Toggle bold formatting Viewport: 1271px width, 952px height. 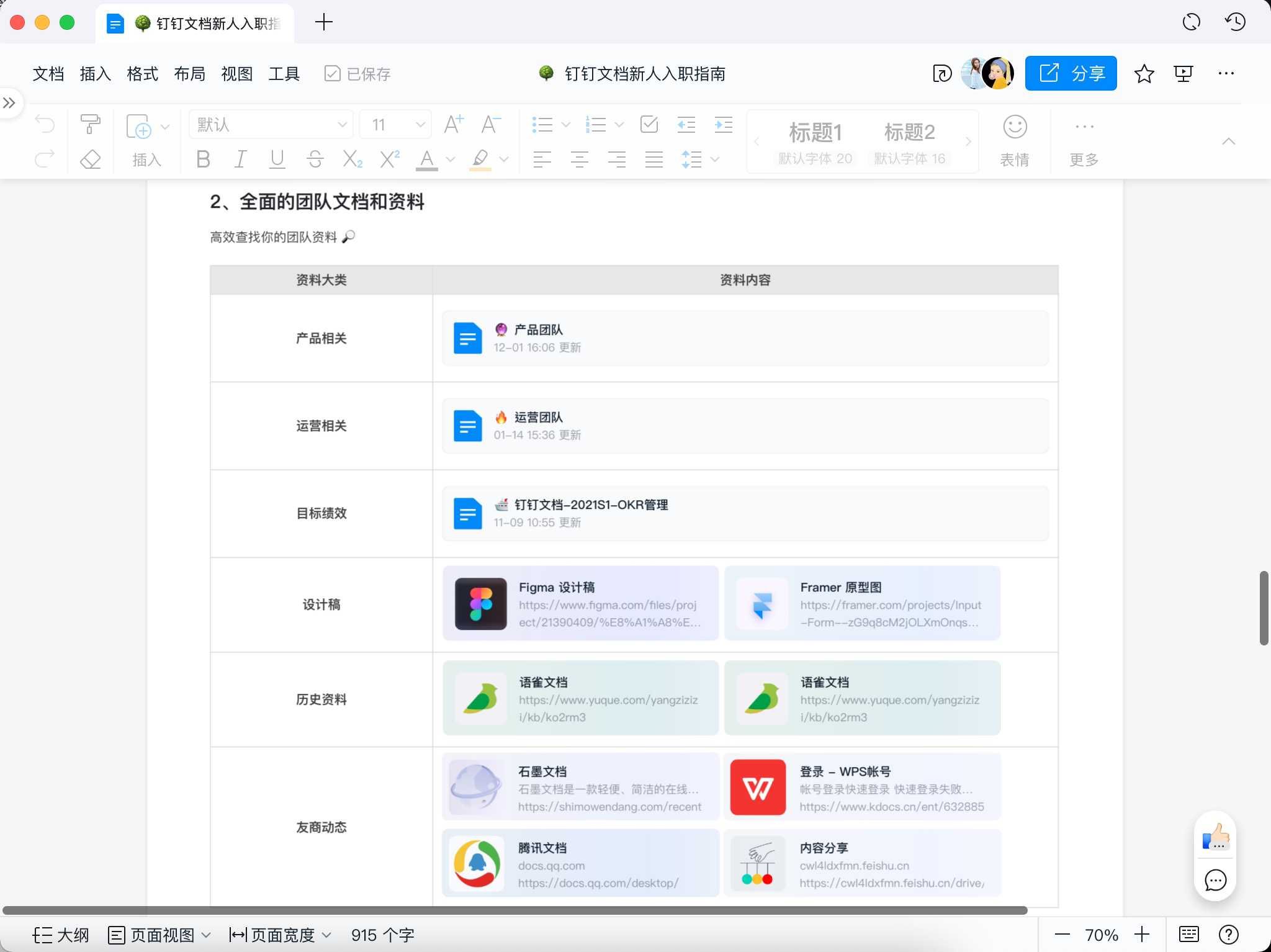click(202, 159)
